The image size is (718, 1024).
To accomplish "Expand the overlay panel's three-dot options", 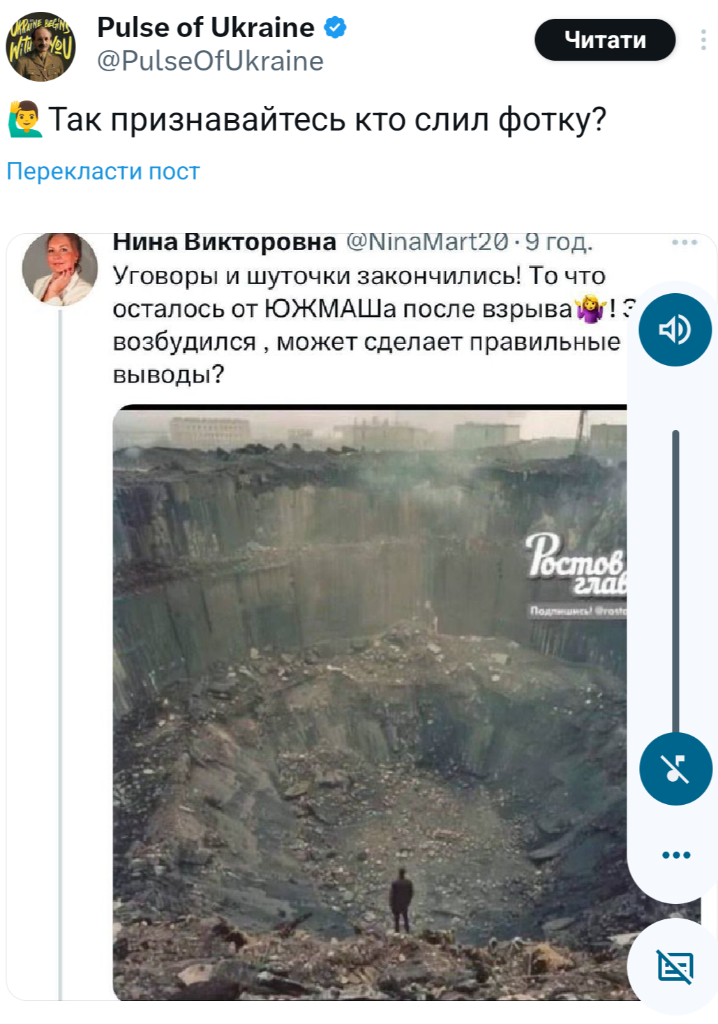I will click(676, 855).
